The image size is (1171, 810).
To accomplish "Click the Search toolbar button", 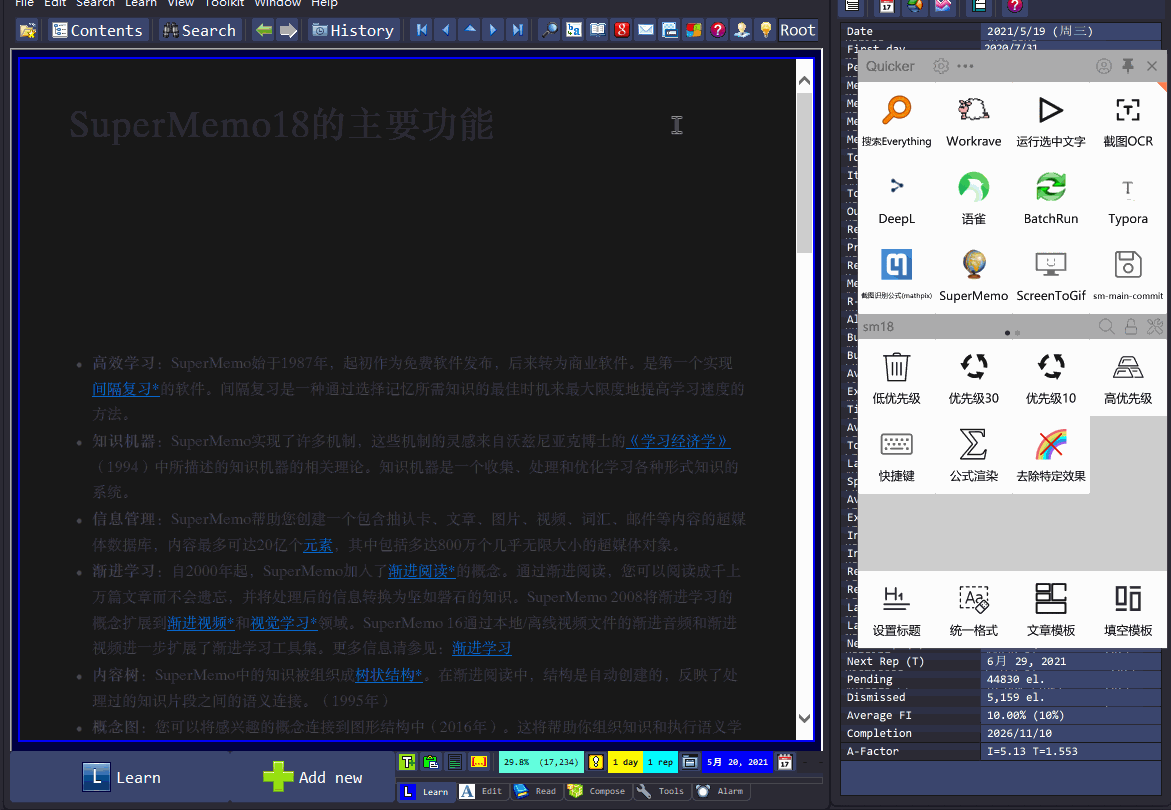I will 199,31.
